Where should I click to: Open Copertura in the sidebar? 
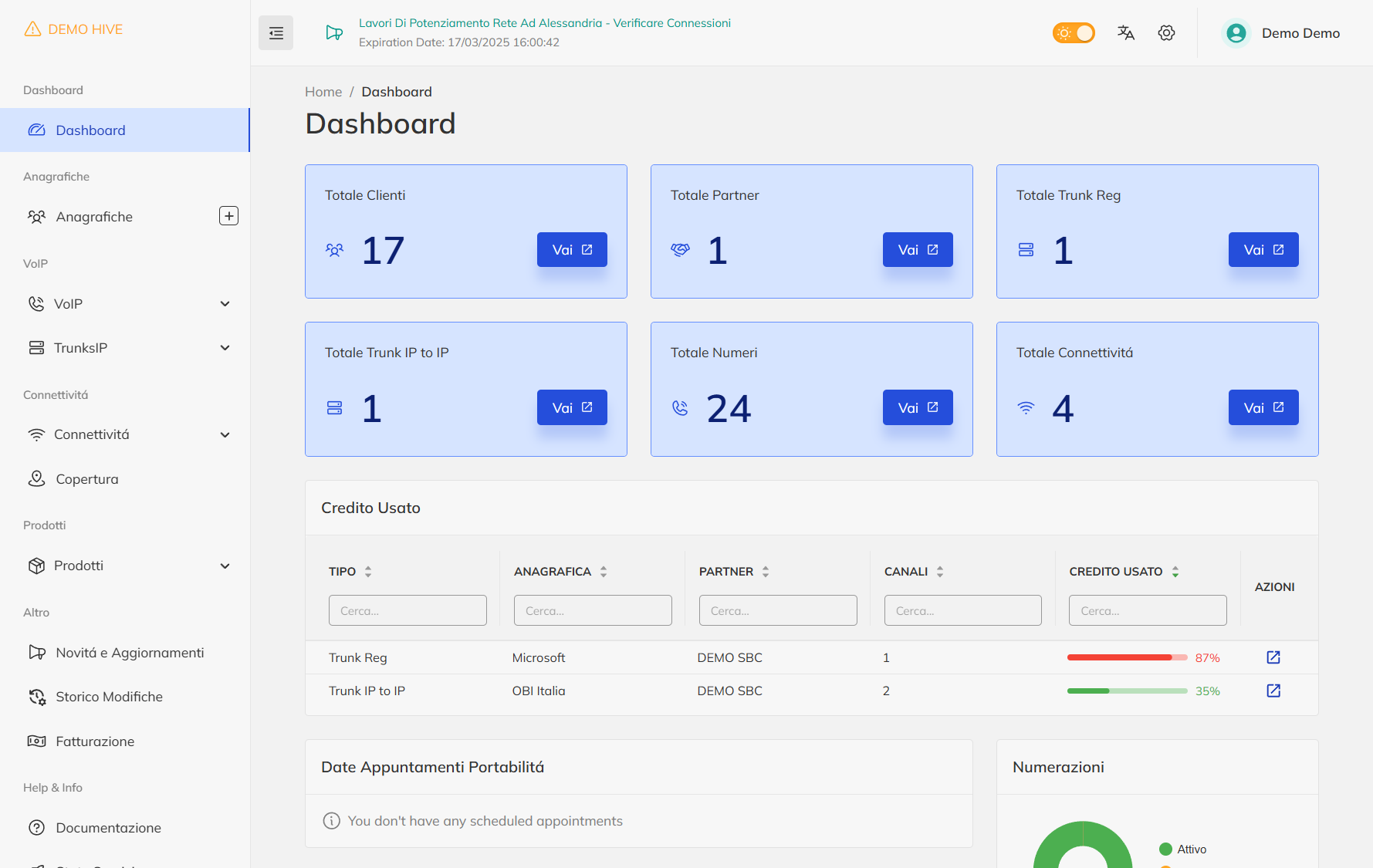pyautogui.click(x=86, y=479)
